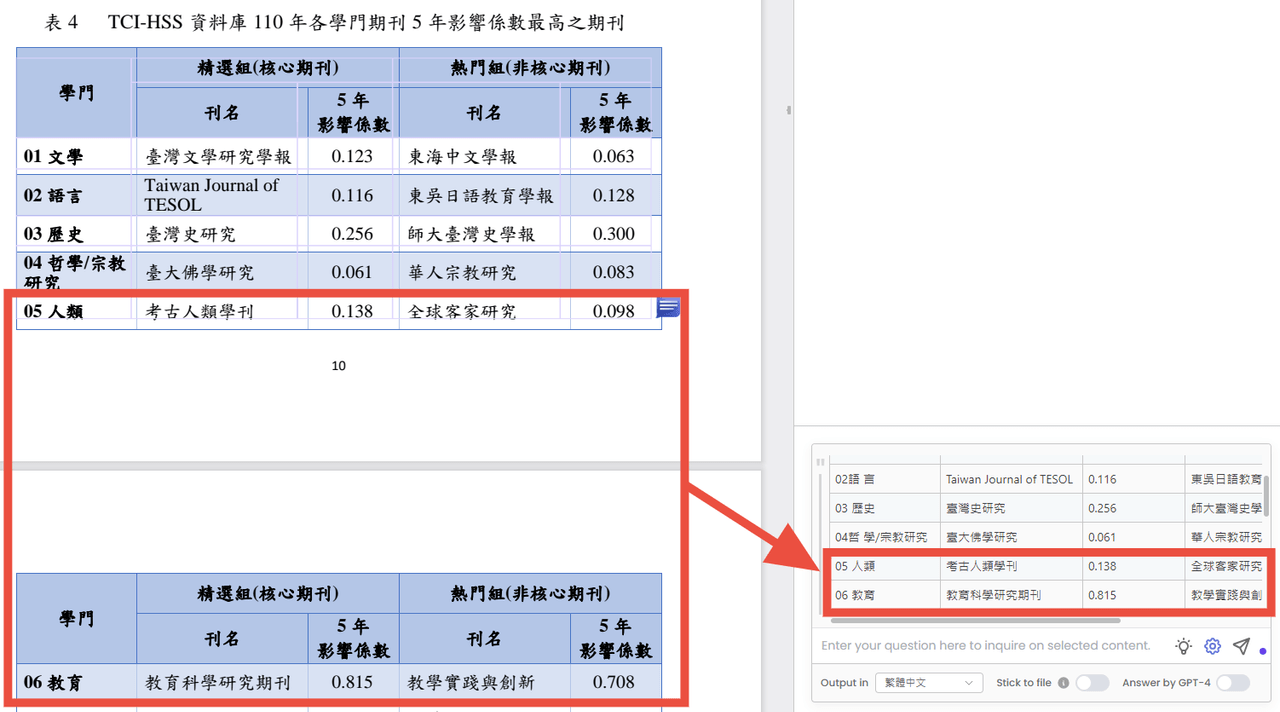Screen dimensions: 1280x712
Task: Toggle the Stick to file switch
Action: 1092,683
